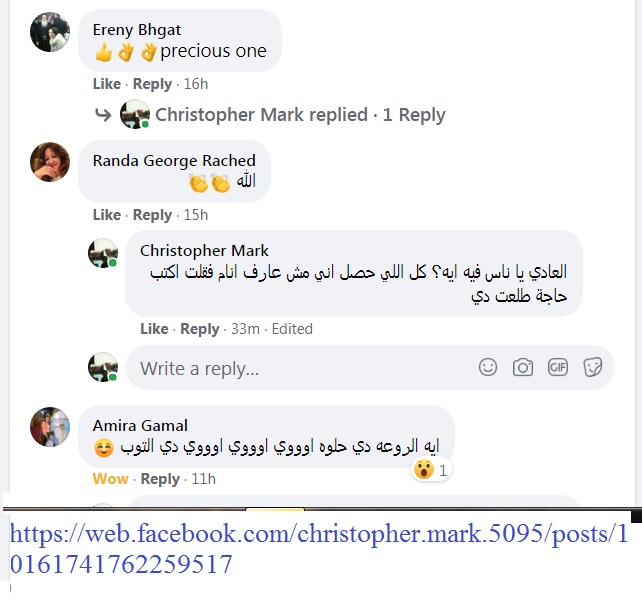Remove Wow reaction on Amira Gamal's comment

pyautogui.click(x=111, y=479)
